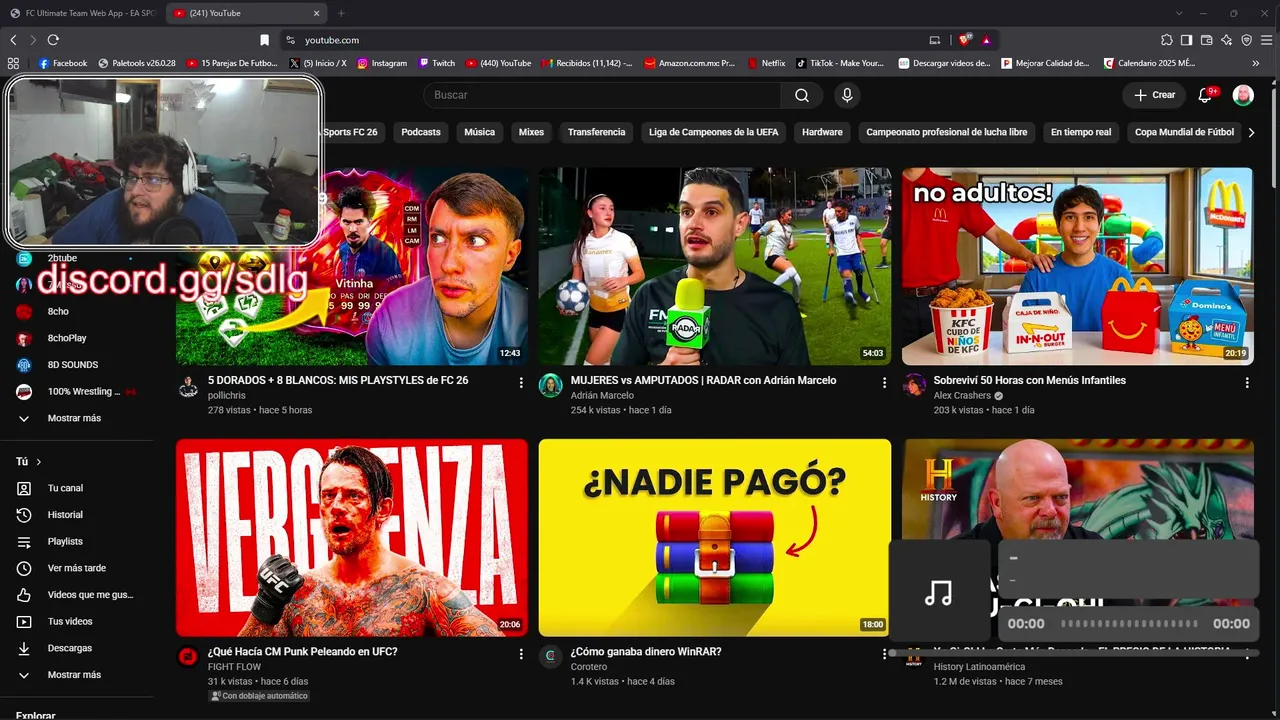Open YouTube notifications bell
Screen dimensions: 1280x720
point(1205,95)
